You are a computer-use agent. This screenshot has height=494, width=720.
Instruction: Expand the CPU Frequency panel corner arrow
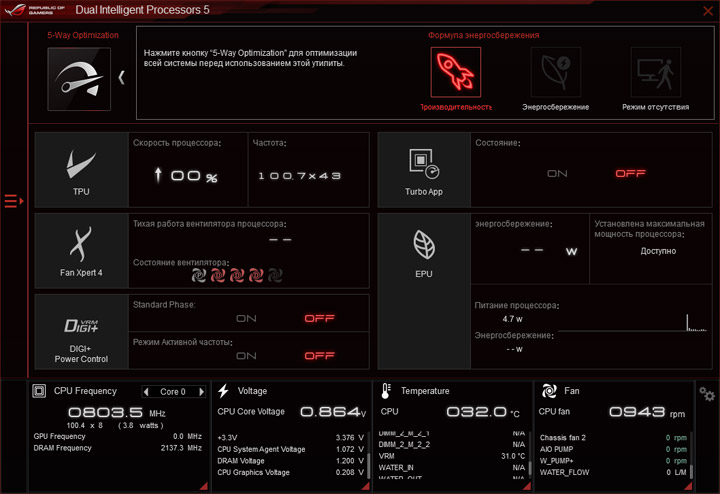point(204,486)
